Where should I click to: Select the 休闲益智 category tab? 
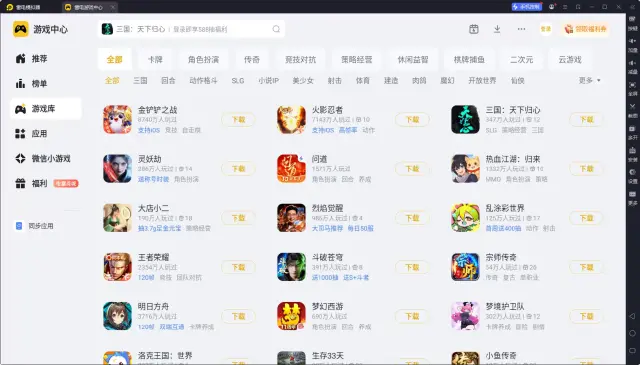pyautogui.click(x=413, y=60)
